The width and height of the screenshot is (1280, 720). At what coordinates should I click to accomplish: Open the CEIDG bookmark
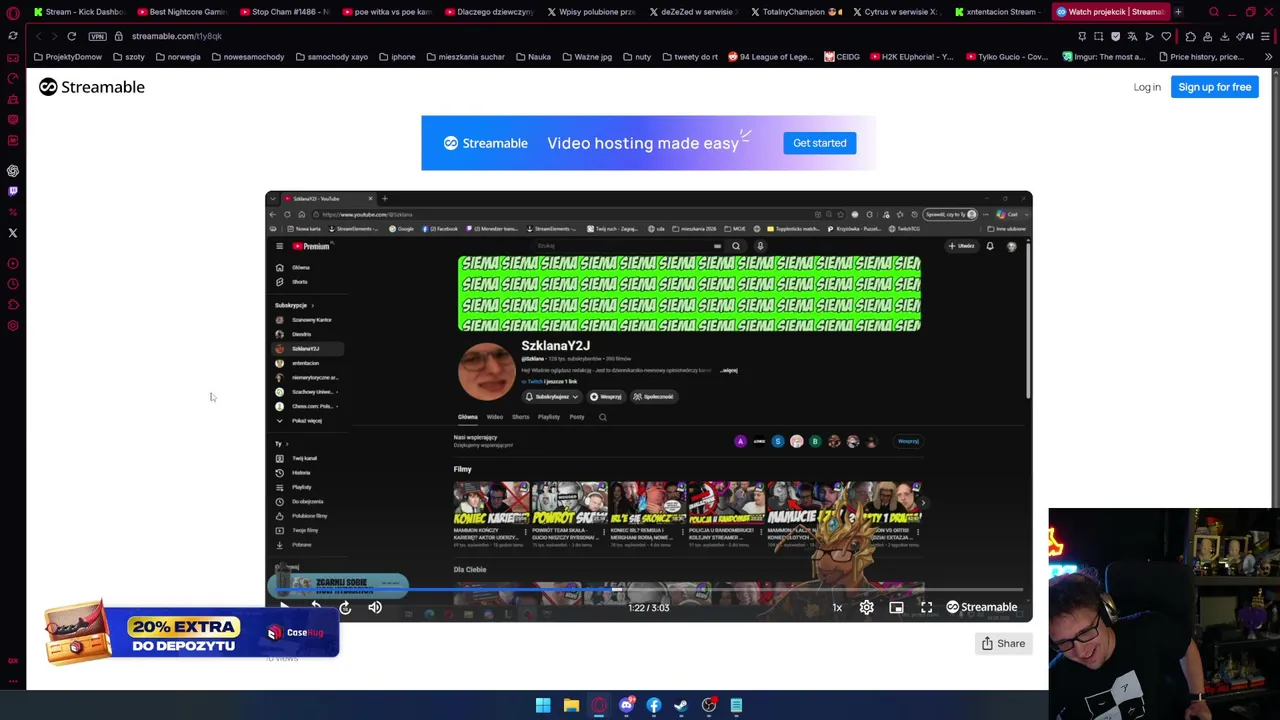(x=842, y=57)
